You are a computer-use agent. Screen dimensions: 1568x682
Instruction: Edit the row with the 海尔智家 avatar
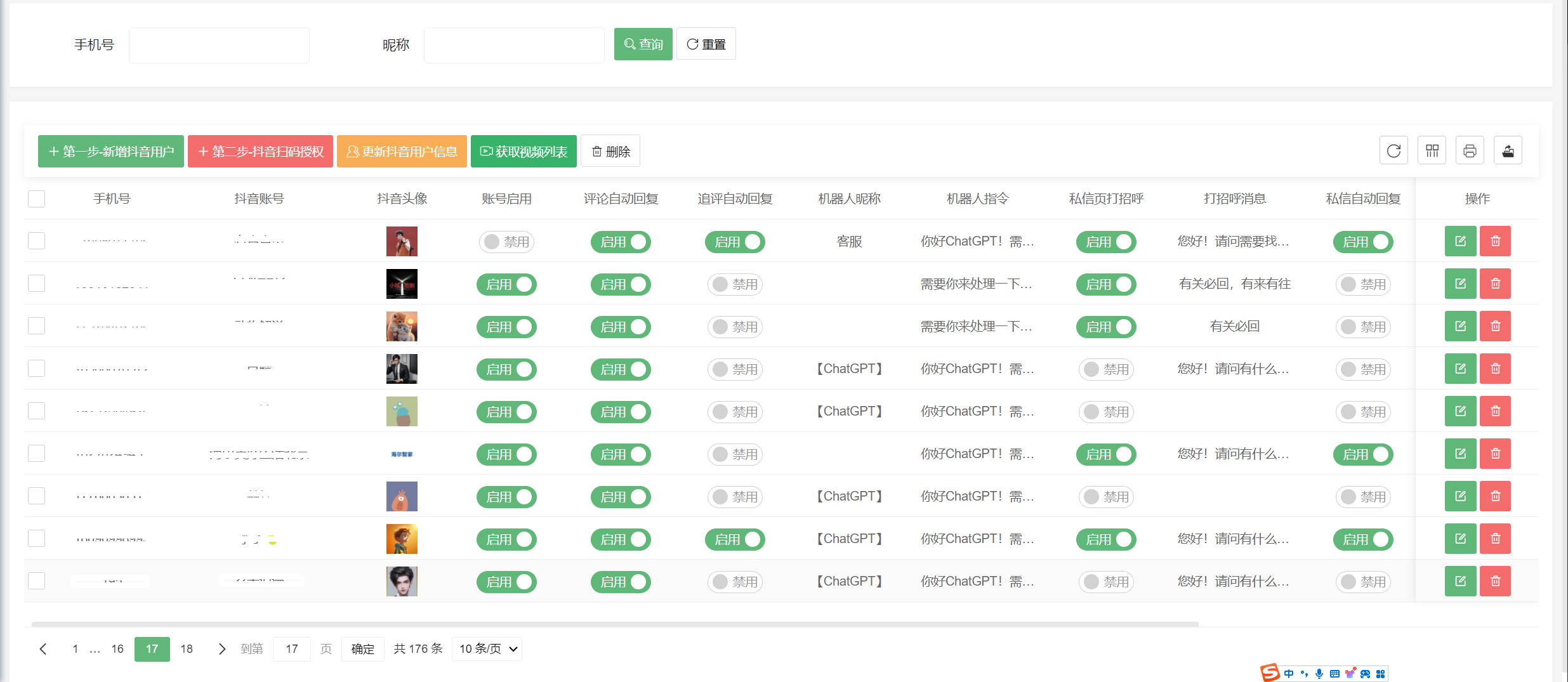tap(1460, 454)
